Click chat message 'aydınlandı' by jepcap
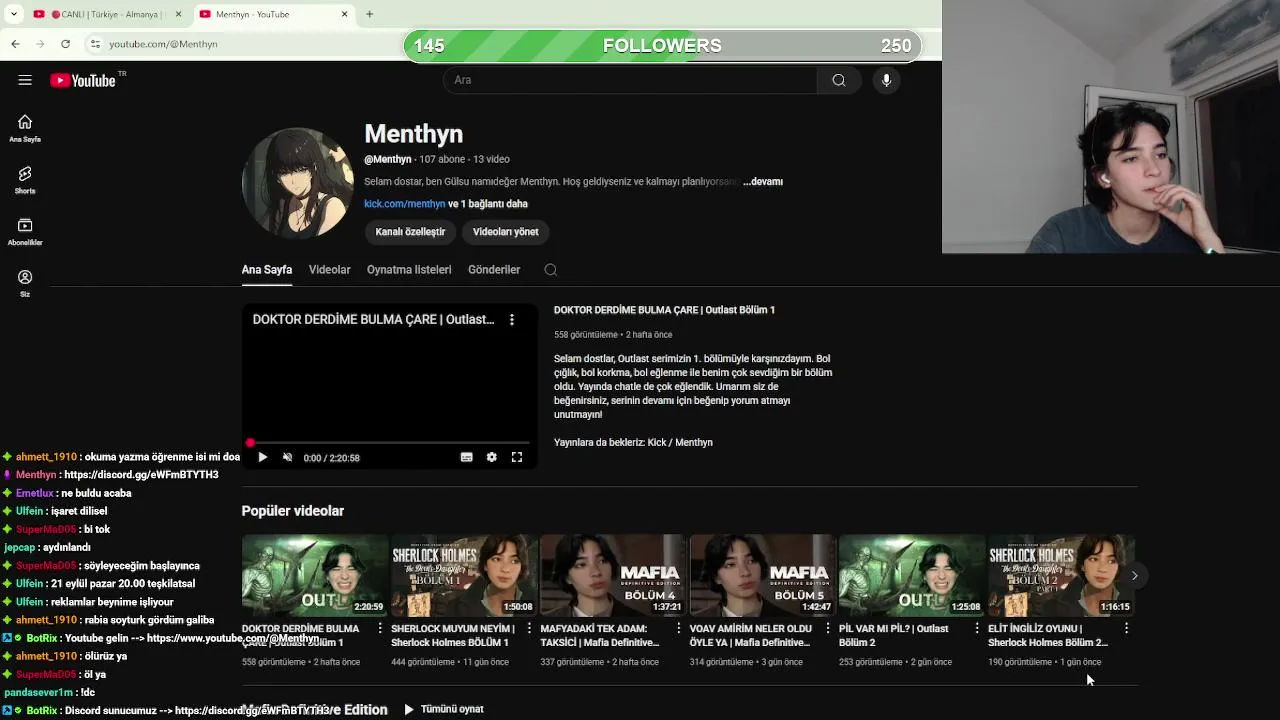 (65, 548)
